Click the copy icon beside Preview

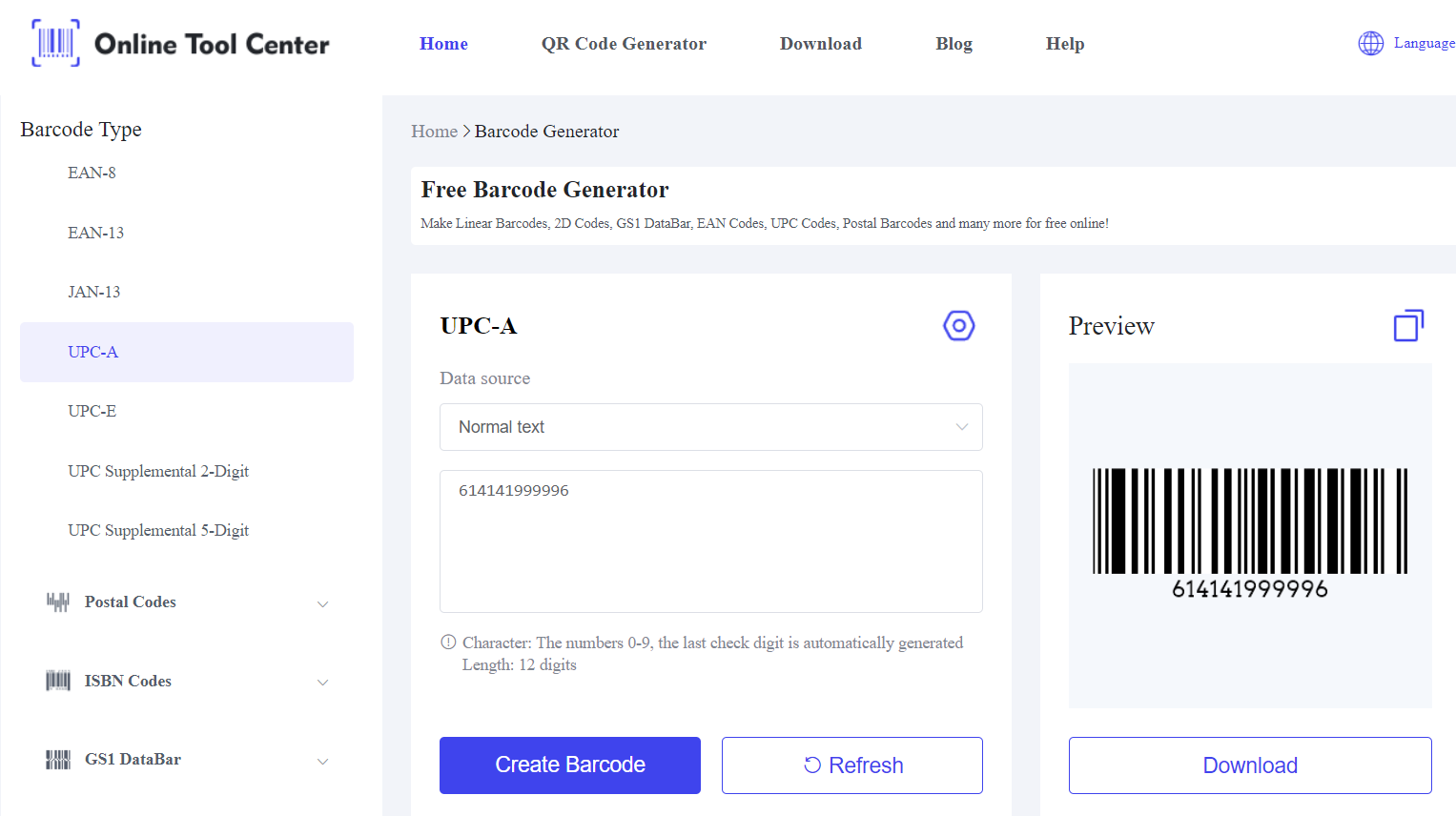[1408, 325]
